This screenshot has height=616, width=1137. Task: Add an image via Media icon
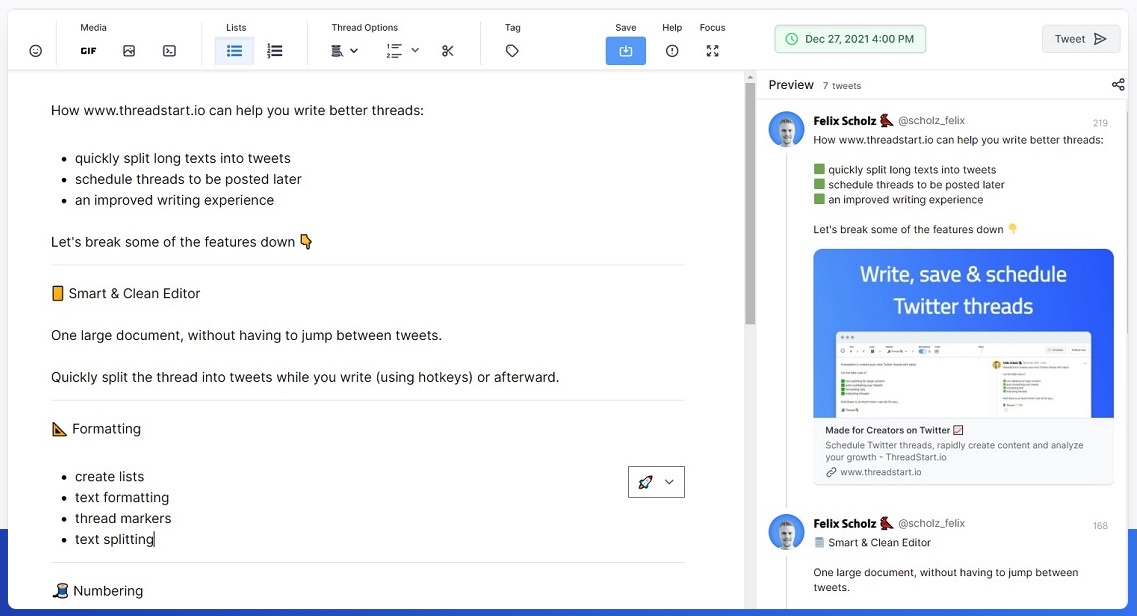[129, 51]
